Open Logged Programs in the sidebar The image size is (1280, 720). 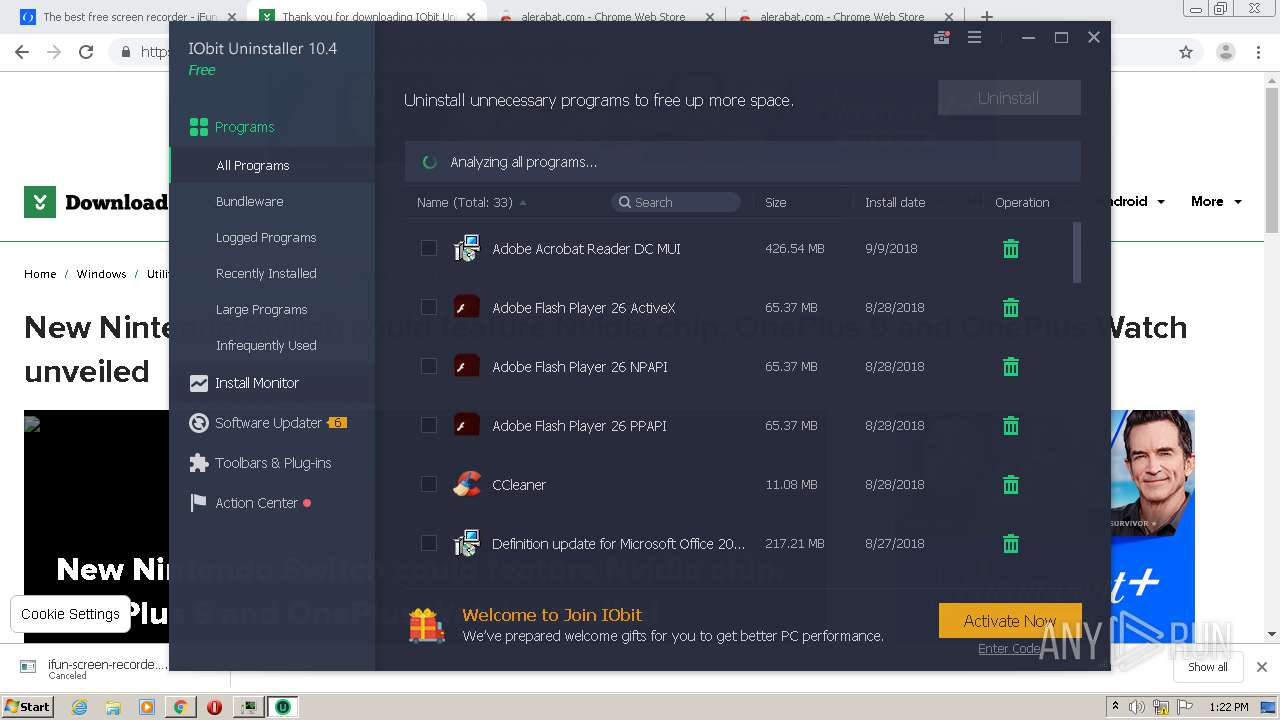point(266,237)
